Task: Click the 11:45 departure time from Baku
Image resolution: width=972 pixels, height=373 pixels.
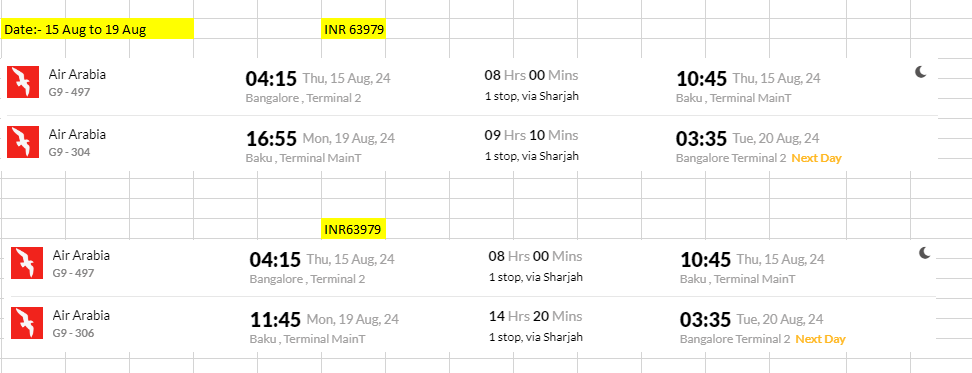Action: tap(275, 320)
